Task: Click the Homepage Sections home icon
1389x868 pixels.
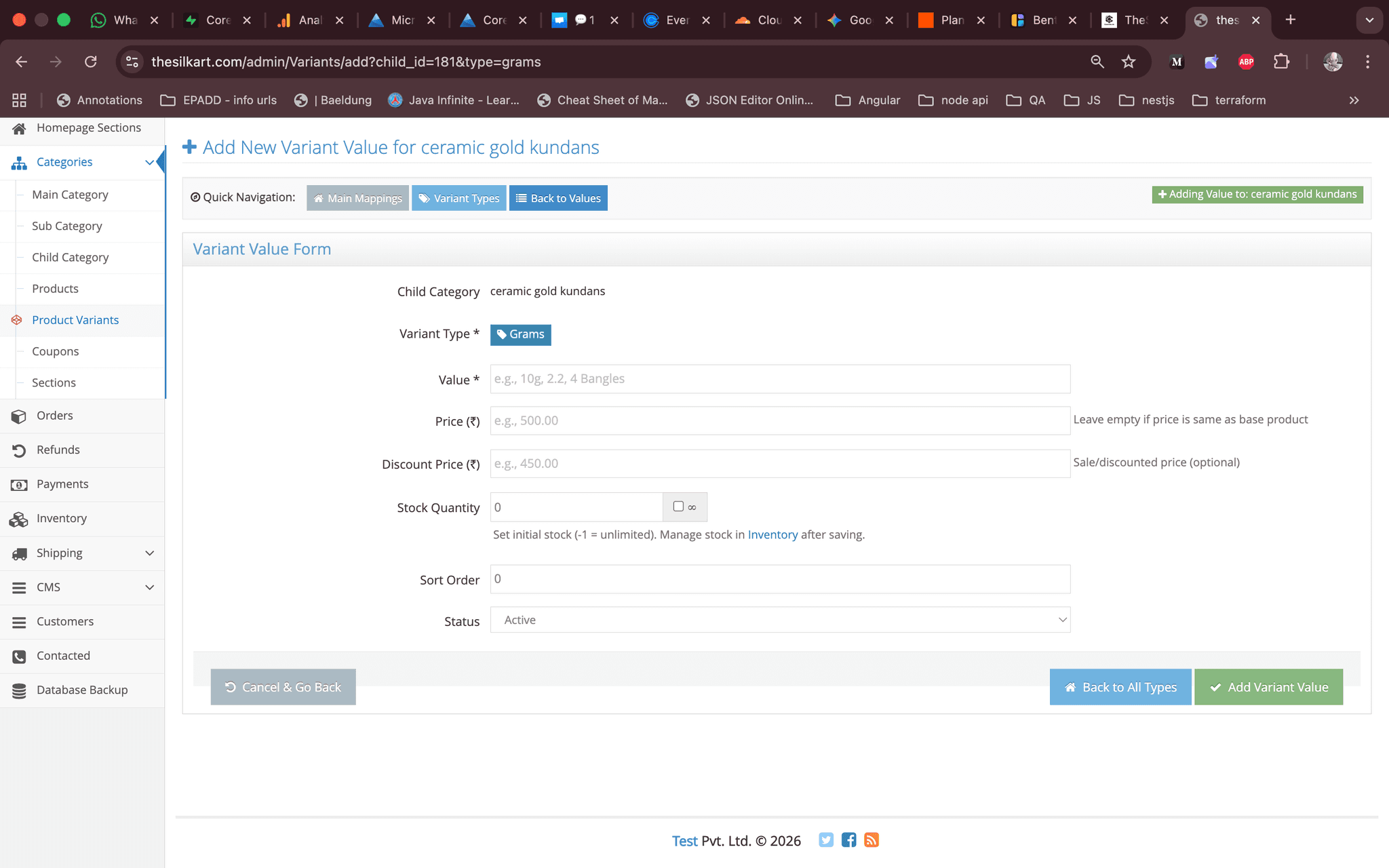Action: 19,128
